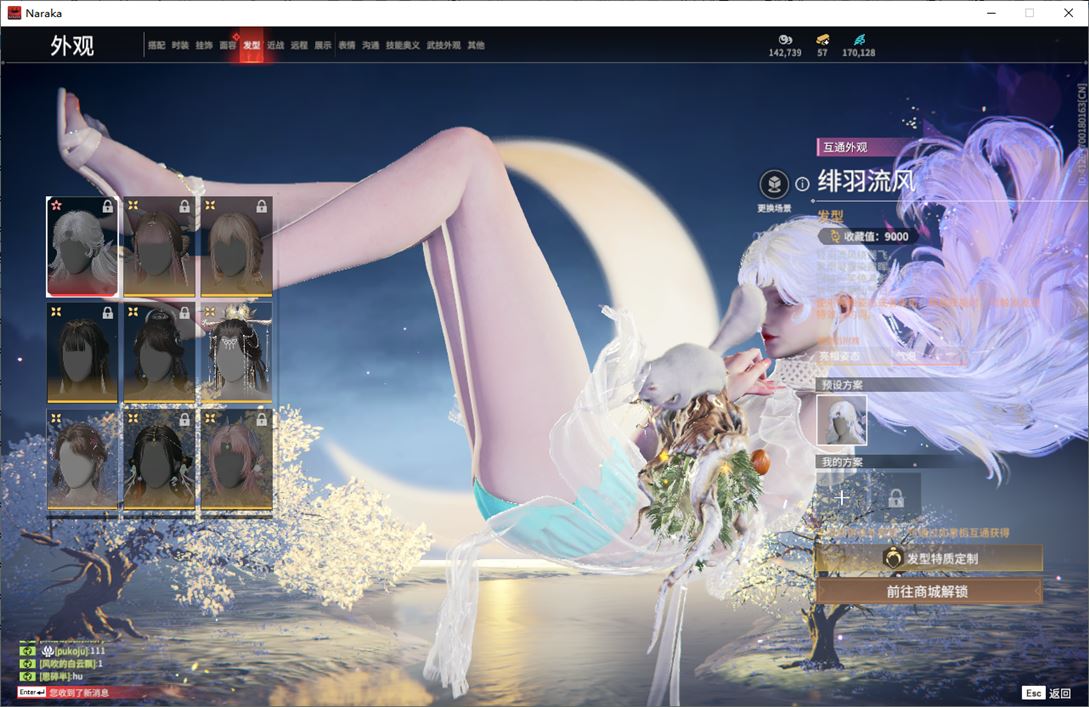Click the info icon beside 绯羽流风
Image resolution: width=1089 pixels, height=707 pixels.
[802, 184]
